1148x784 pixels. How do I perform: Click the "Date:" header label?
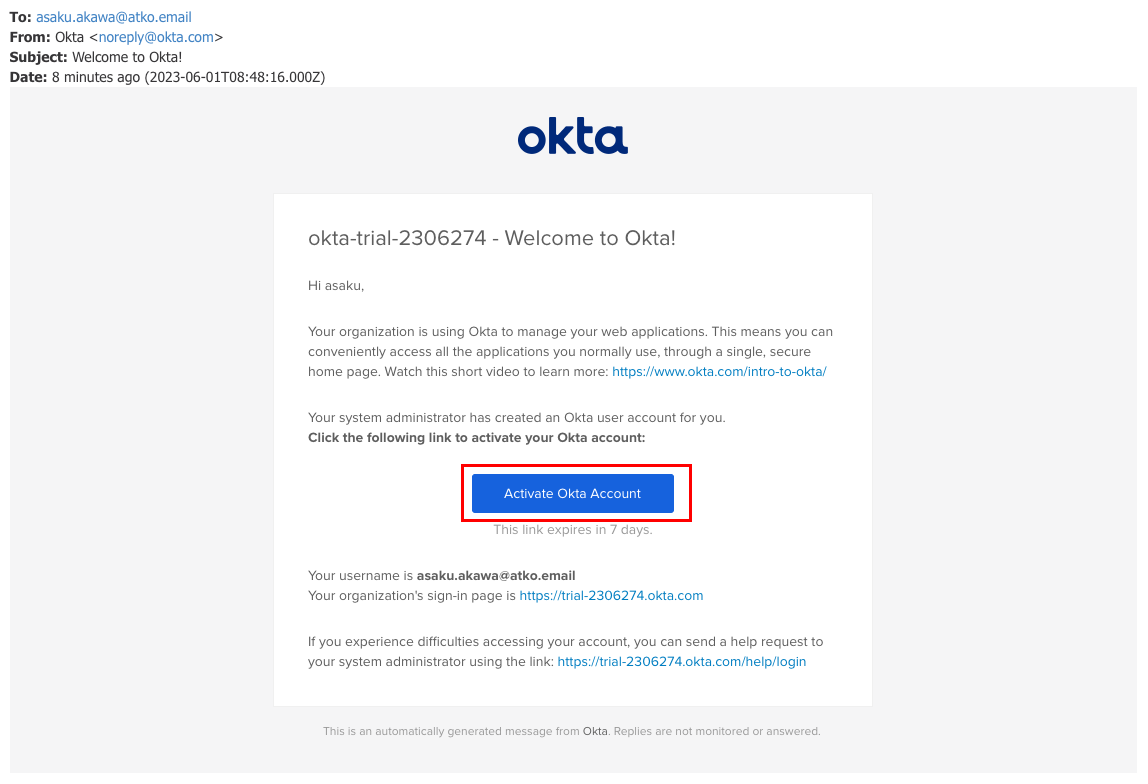(x=28, y=77)
